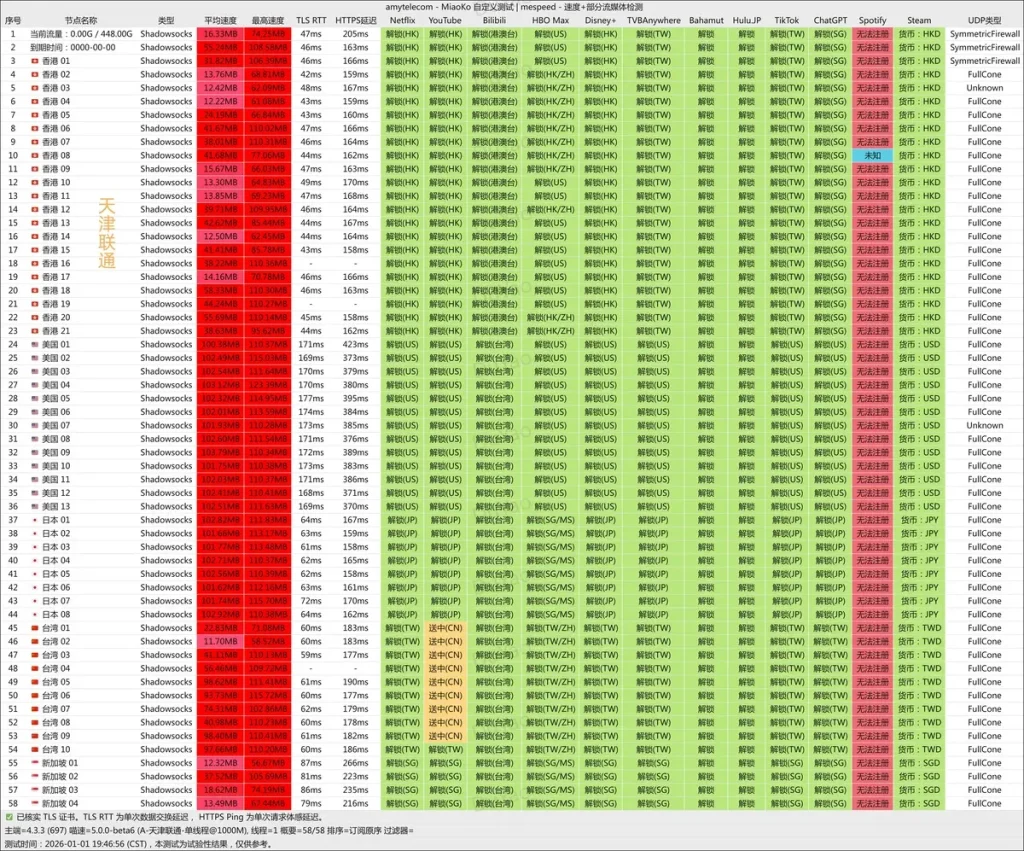Click the US flag beside 美国 13

click(35, 507)
